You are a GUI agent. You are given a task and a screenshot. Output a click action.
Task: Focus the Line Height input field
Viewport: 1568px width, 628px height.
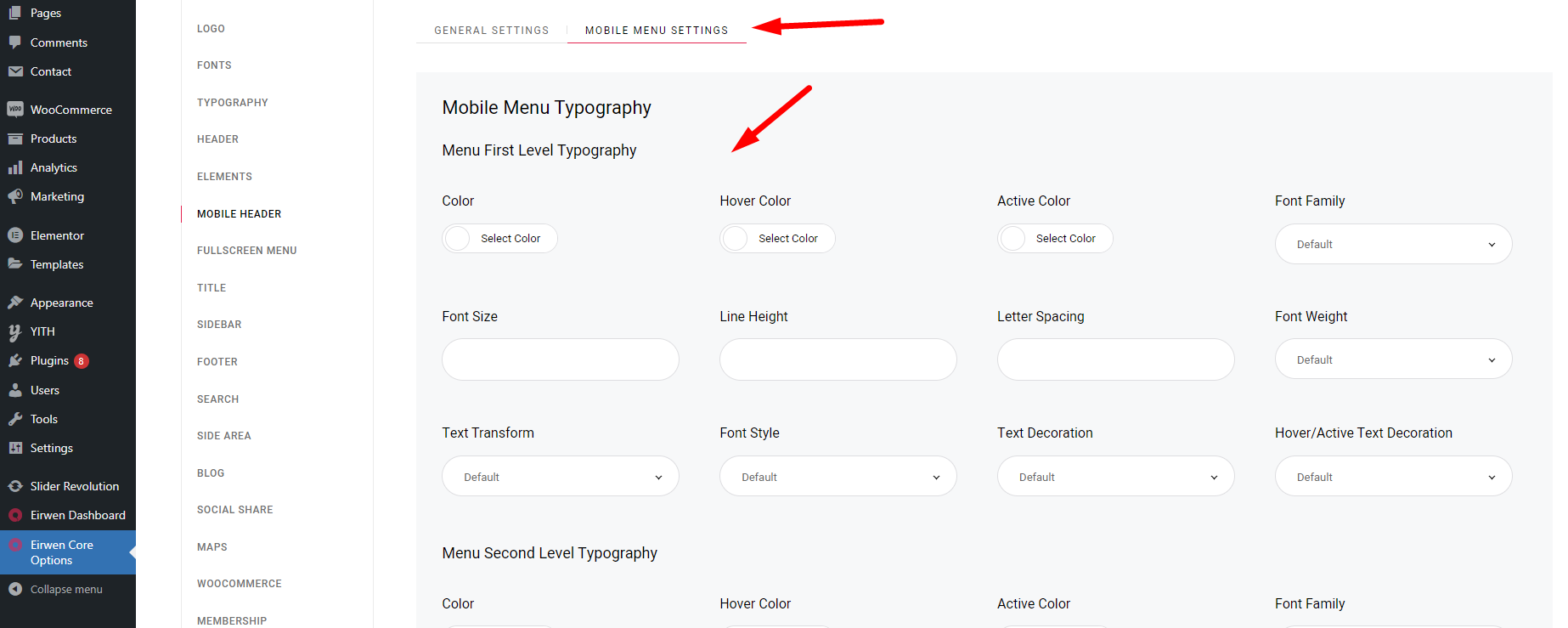point(838,359)
